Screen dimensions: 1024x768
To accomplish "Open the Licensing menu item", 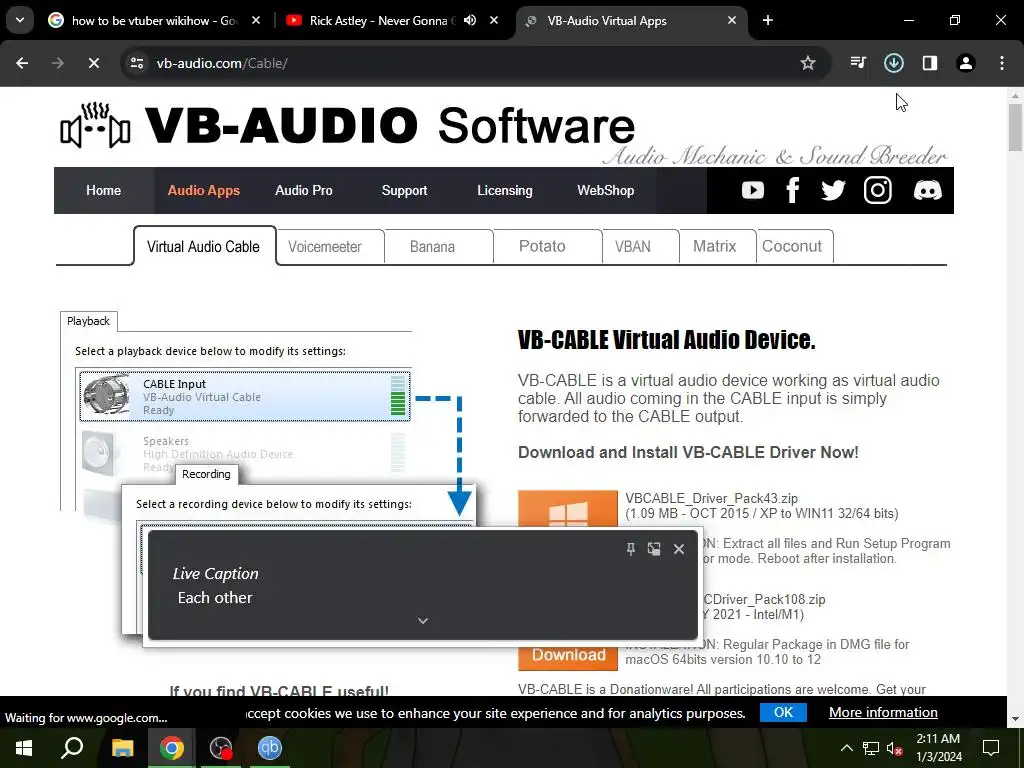I will pyautogui.click(x=505, y=191).
